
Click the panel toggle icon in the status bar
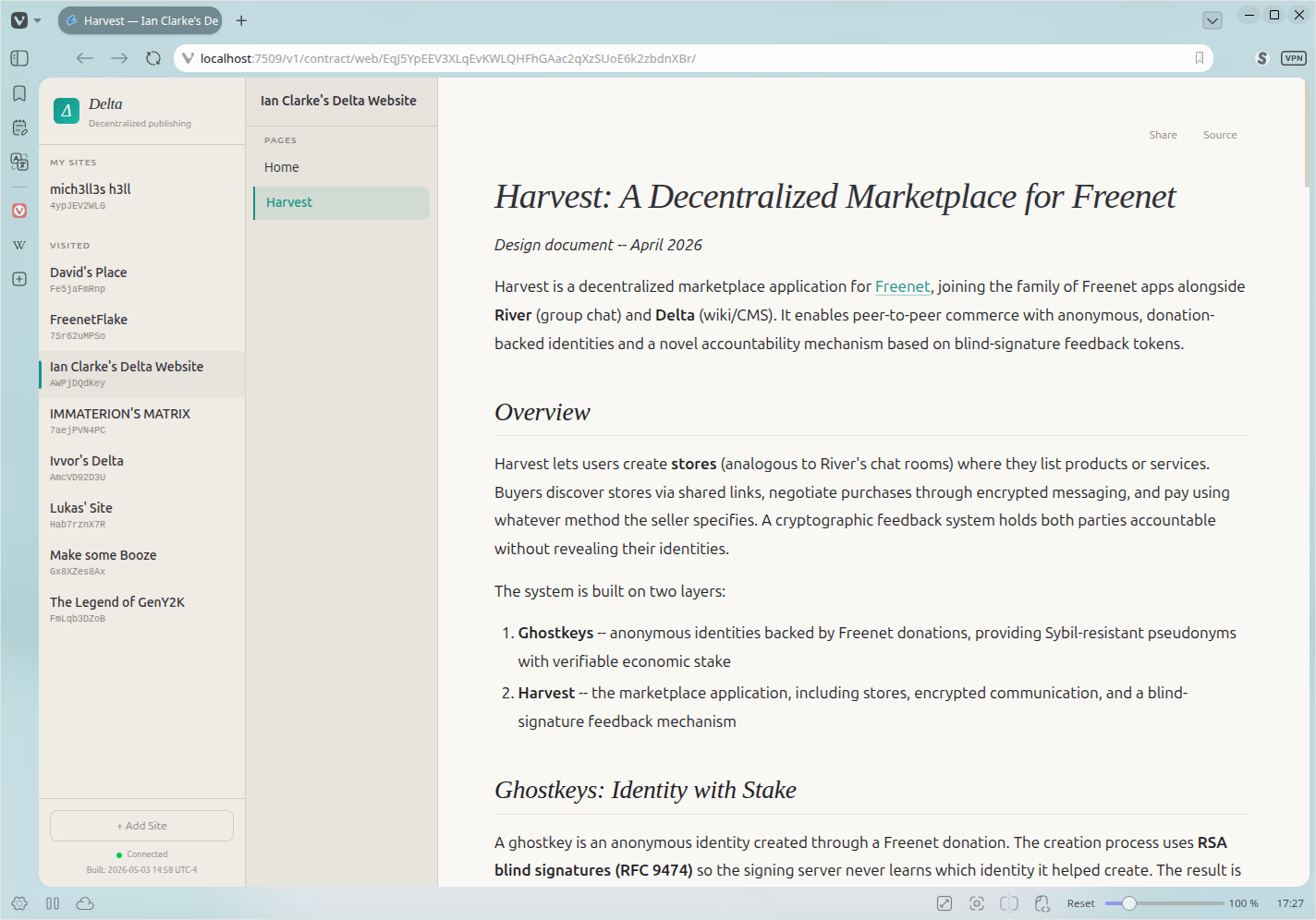pos(53,903)
